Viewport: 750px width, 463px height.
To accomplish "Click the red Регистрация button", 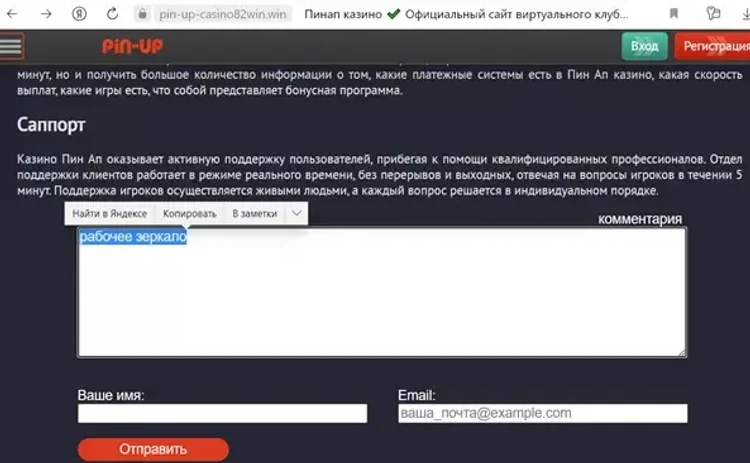I will point(713,46).
